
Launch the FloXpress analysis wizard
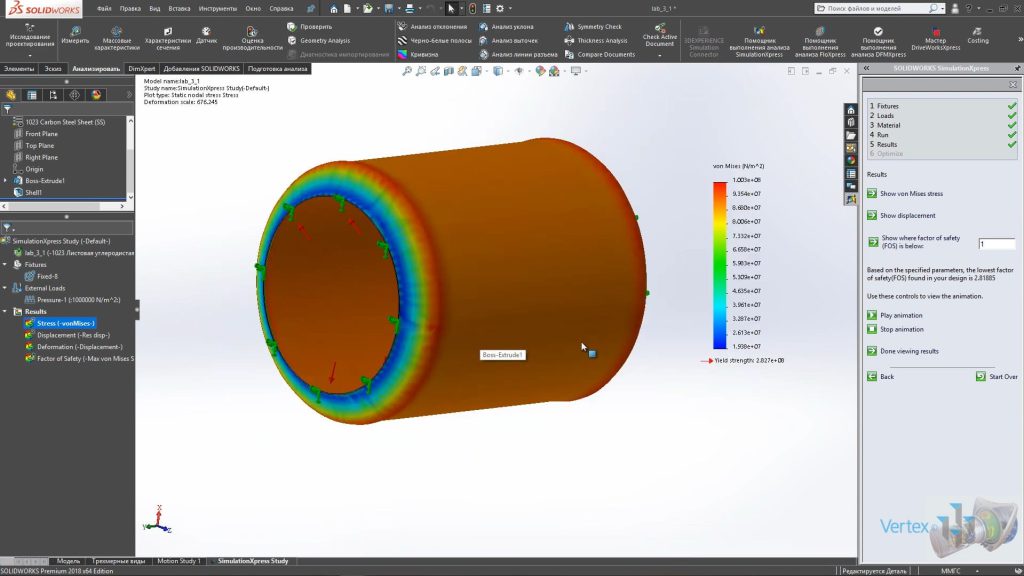click(820, 40)
